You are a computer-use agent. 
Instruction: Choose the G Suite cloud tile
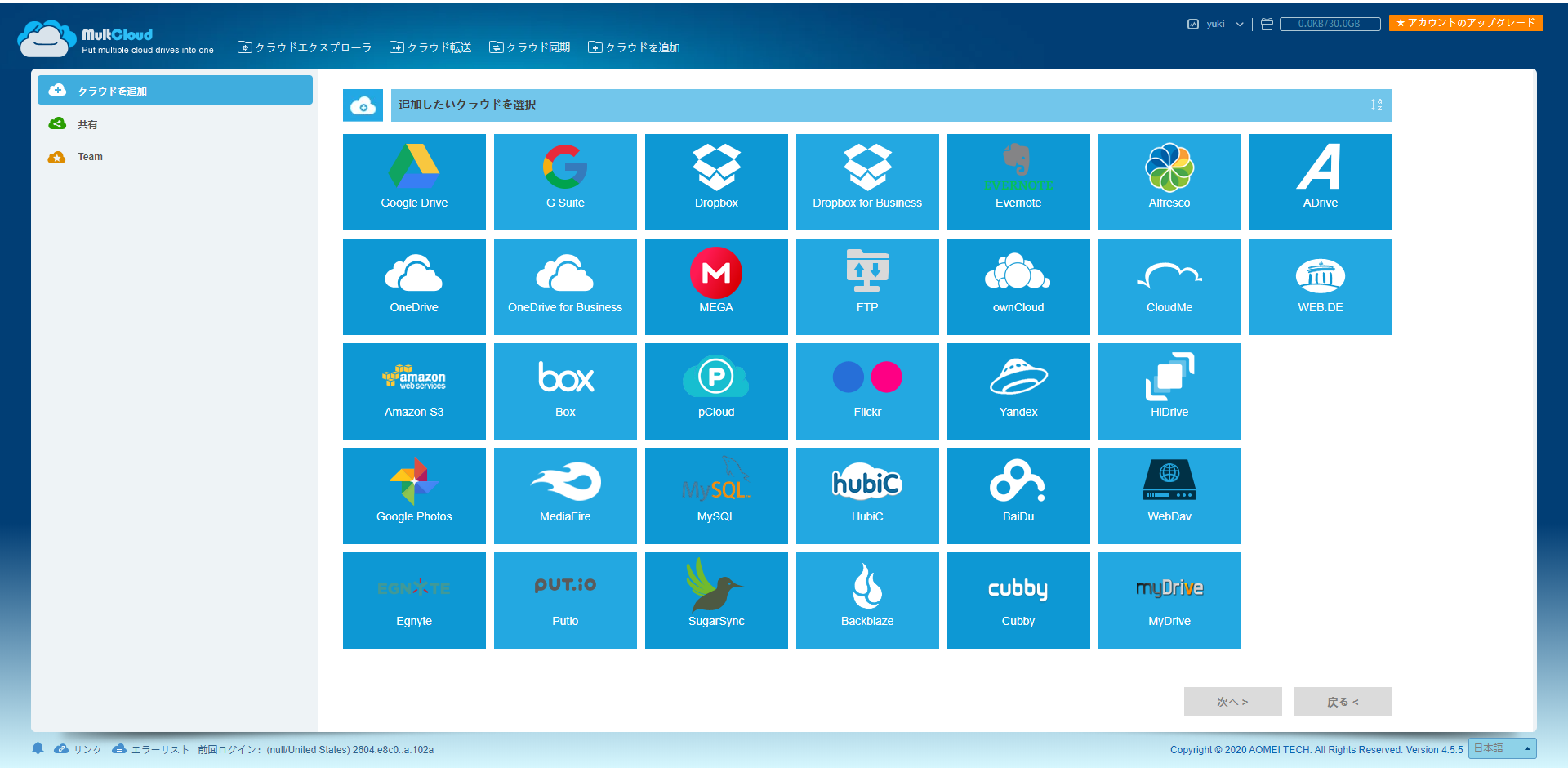click(x=565, y=182)
